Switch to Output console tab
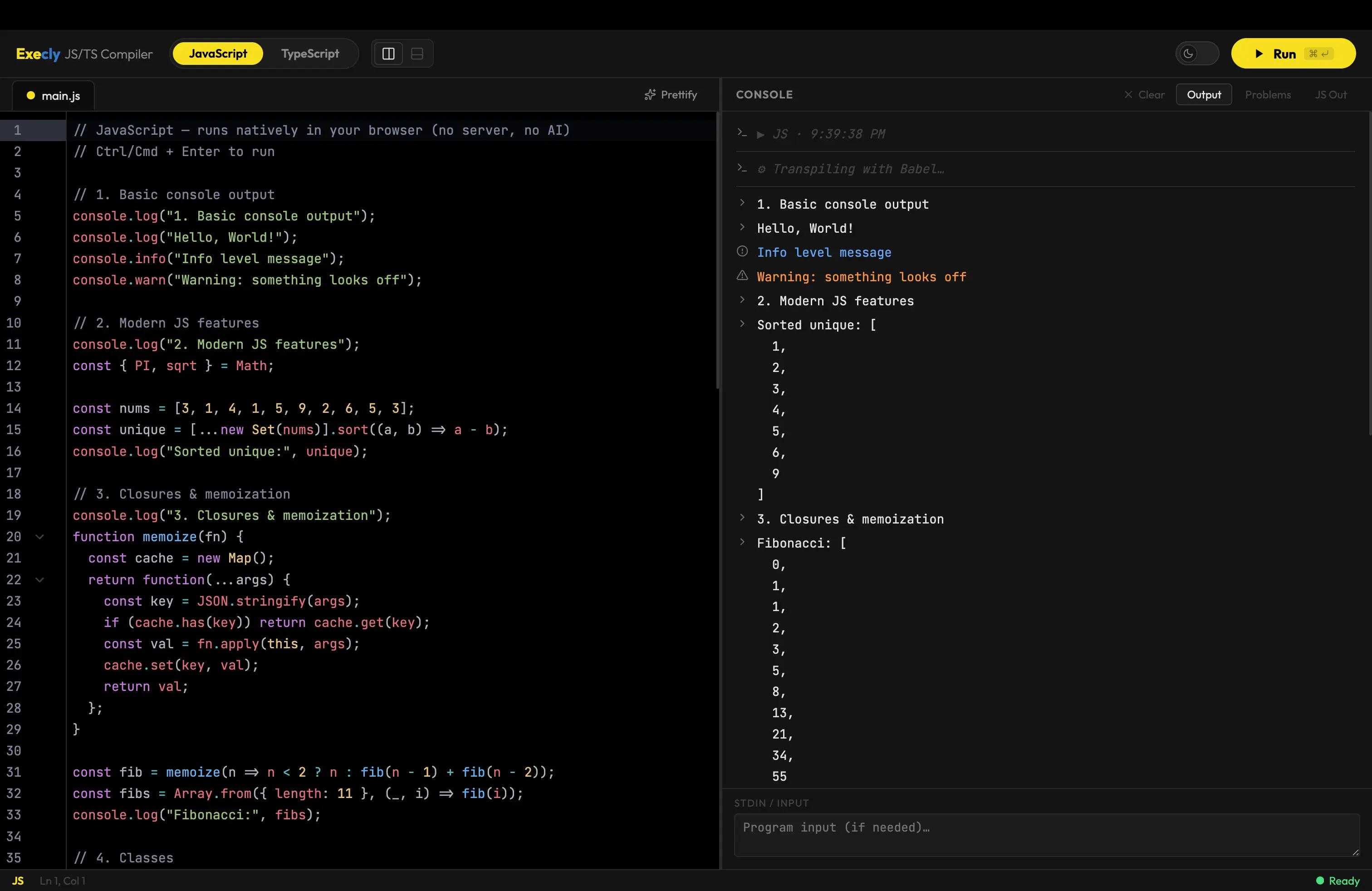The width and height of the screenshot is (1372, 891). pos(1204,94)
